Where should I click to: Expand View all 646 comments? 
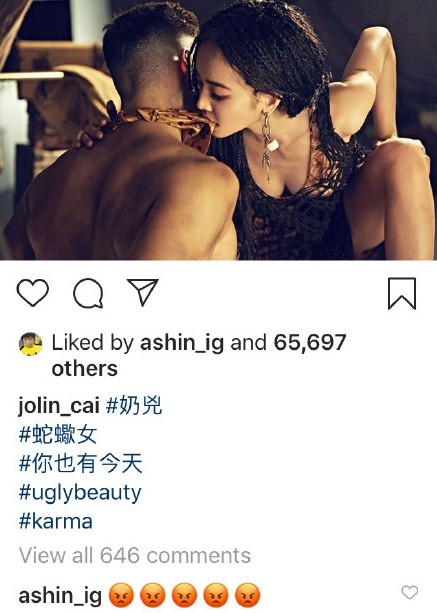(x=135, y=556)
